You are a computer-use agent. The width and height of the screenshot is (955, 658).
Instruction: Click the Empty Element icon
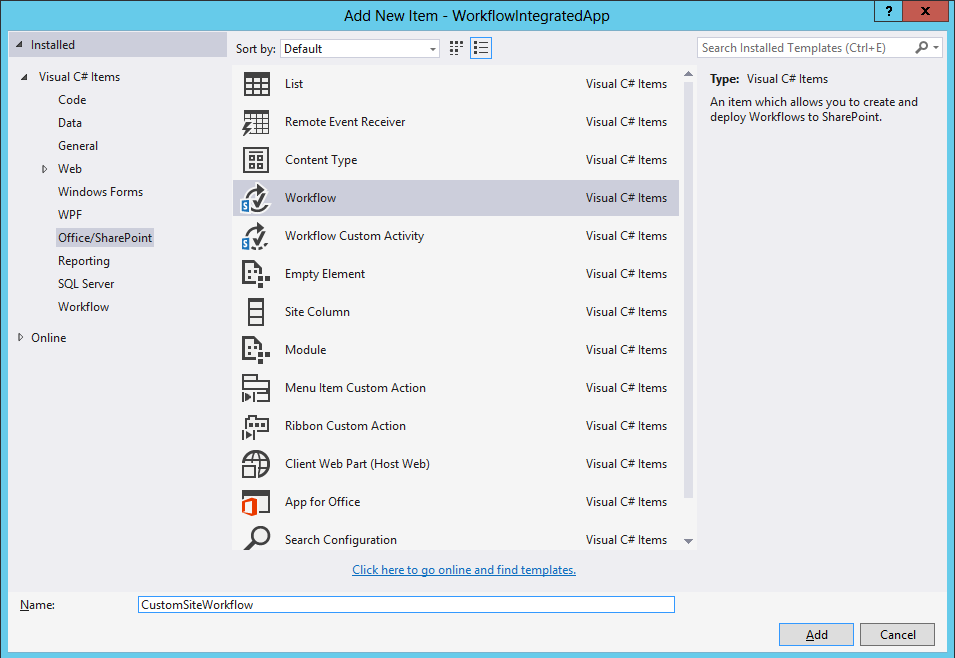point(256,274)
